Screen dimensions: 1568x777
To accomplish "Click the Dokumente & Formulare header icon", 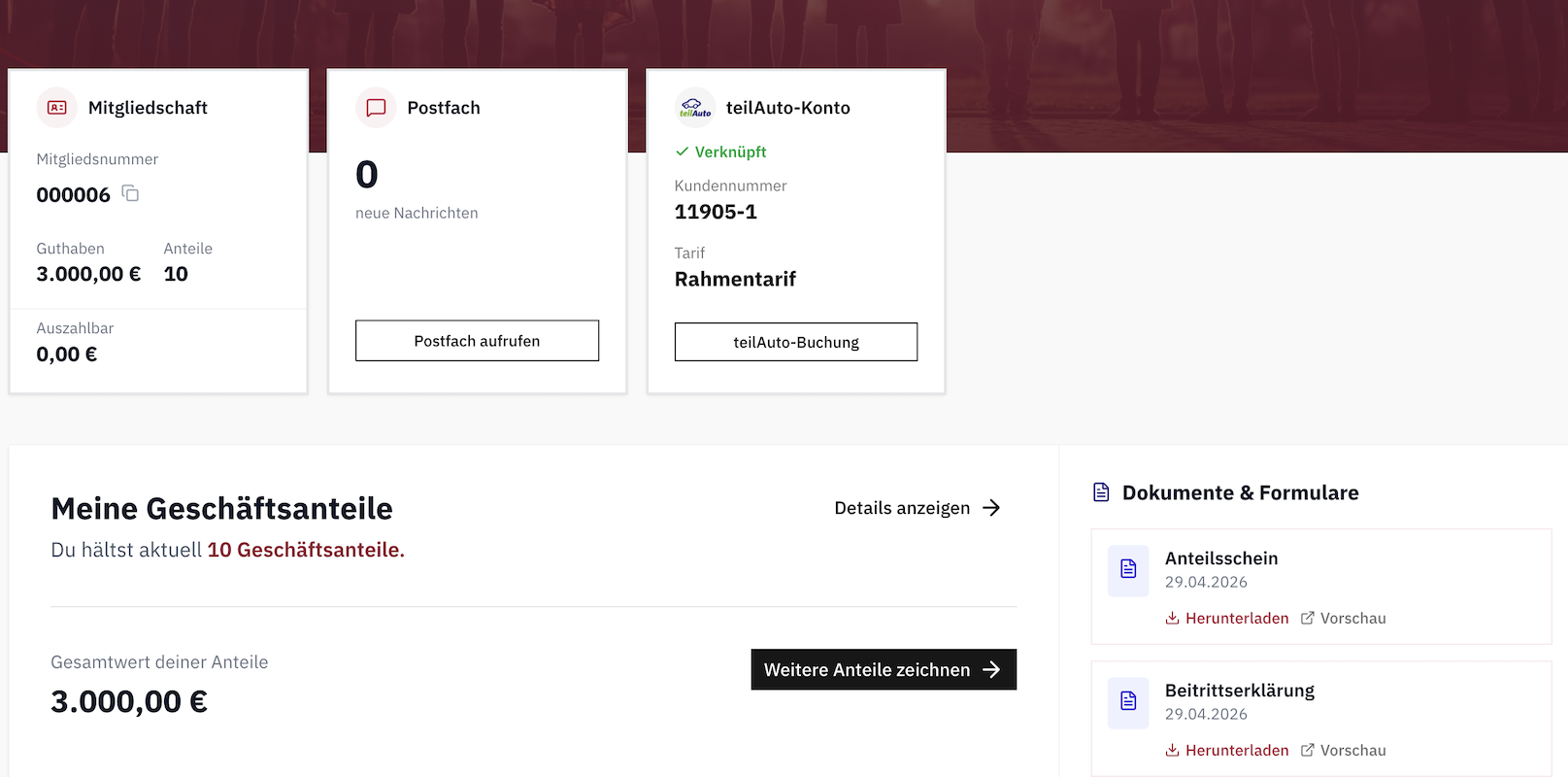I will [1101, 492].
